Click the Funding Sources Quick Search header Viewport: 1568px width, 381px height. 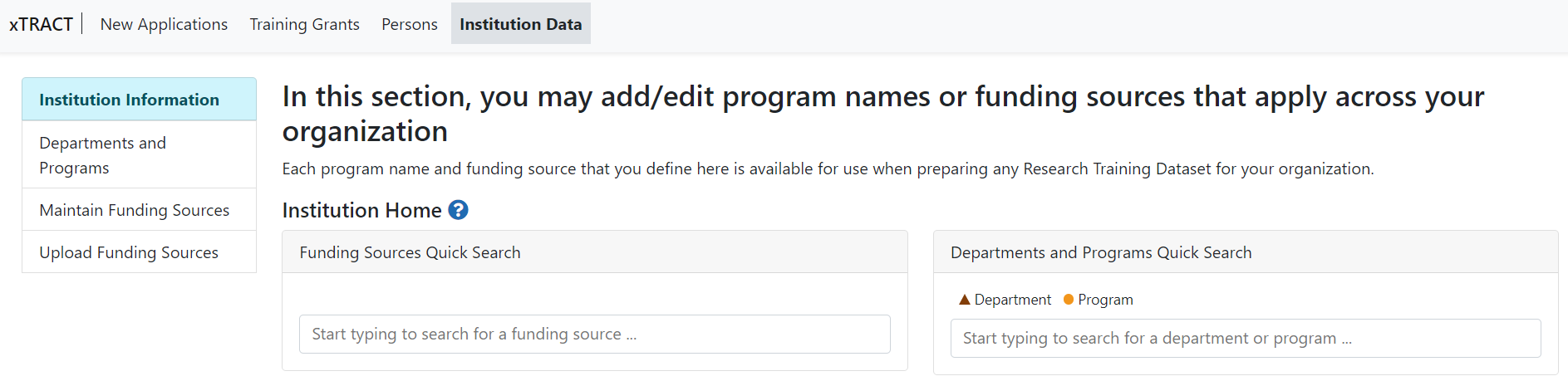(x=410, y=252)
